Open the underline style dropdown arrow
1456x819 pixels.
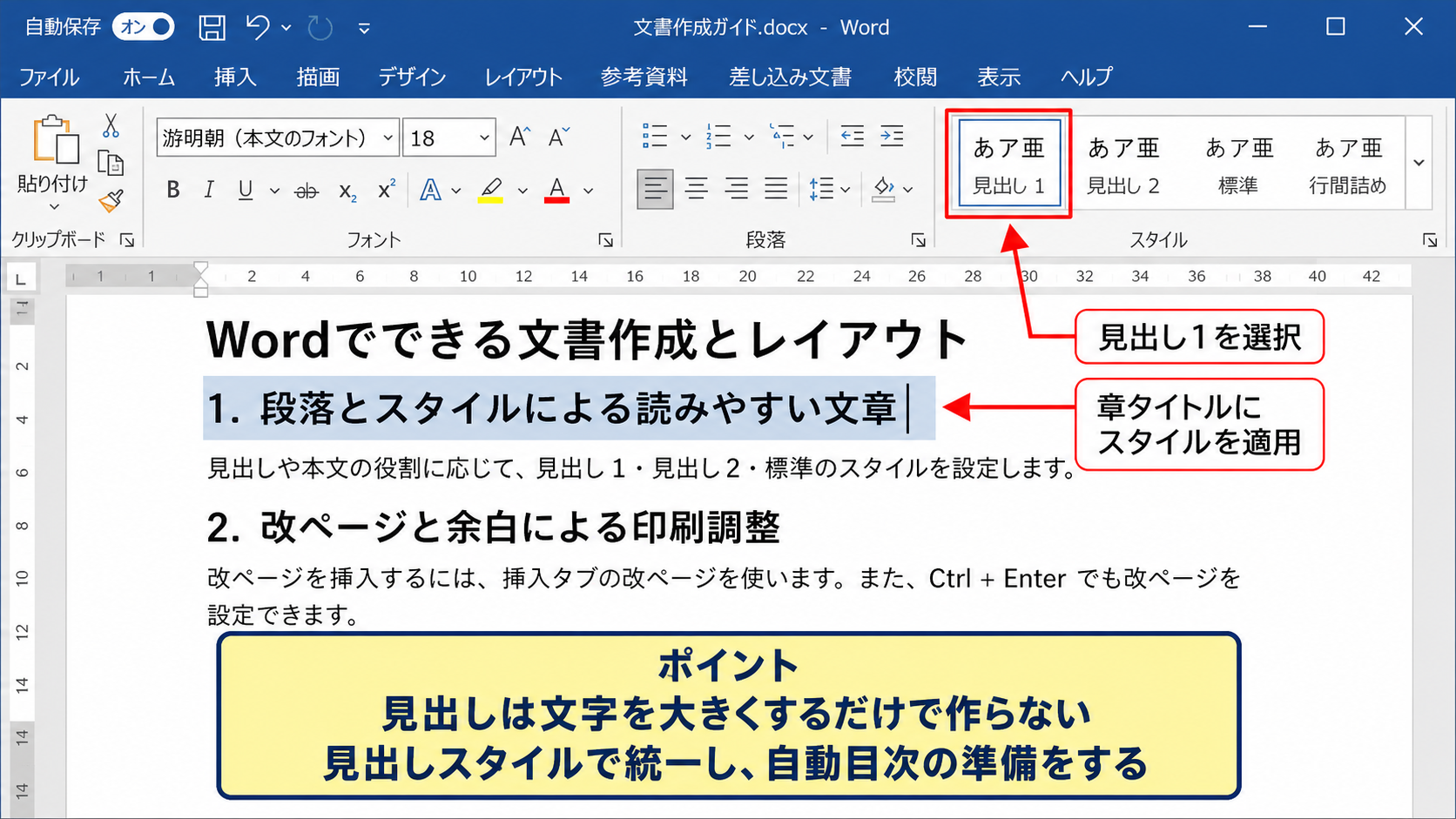274,191
